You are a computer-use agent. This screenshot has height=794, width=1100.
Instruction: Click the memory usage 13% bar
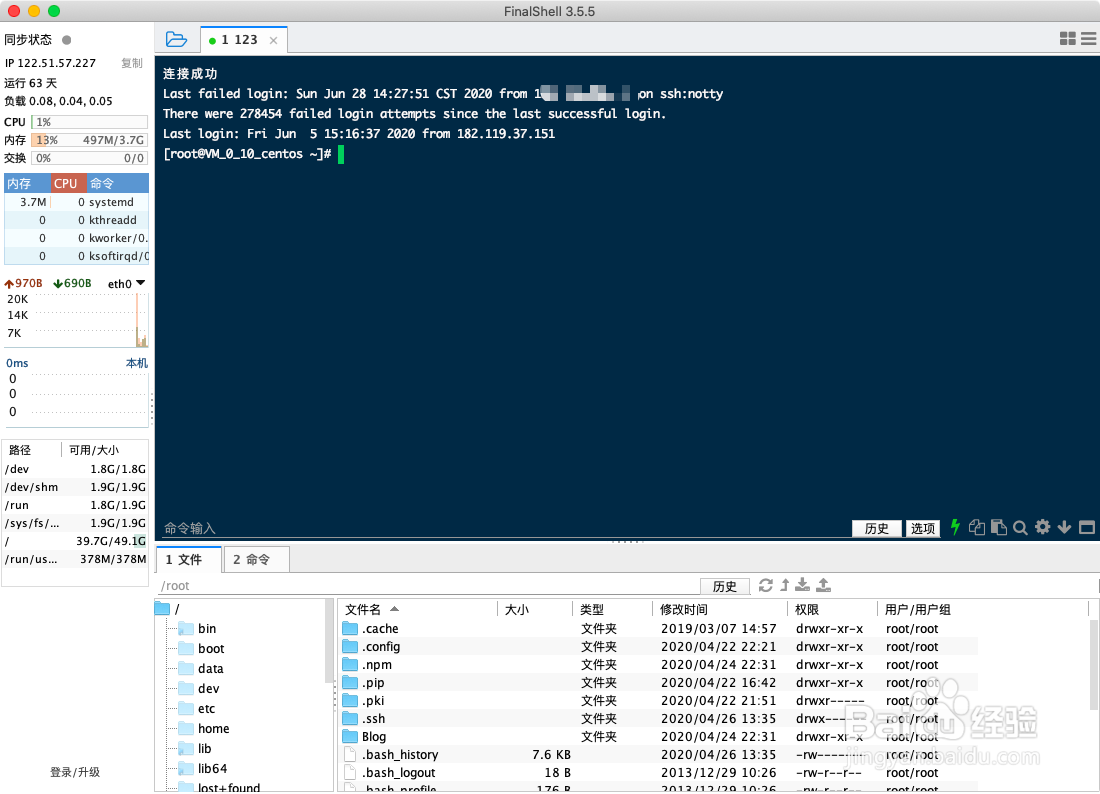(90, 140)
